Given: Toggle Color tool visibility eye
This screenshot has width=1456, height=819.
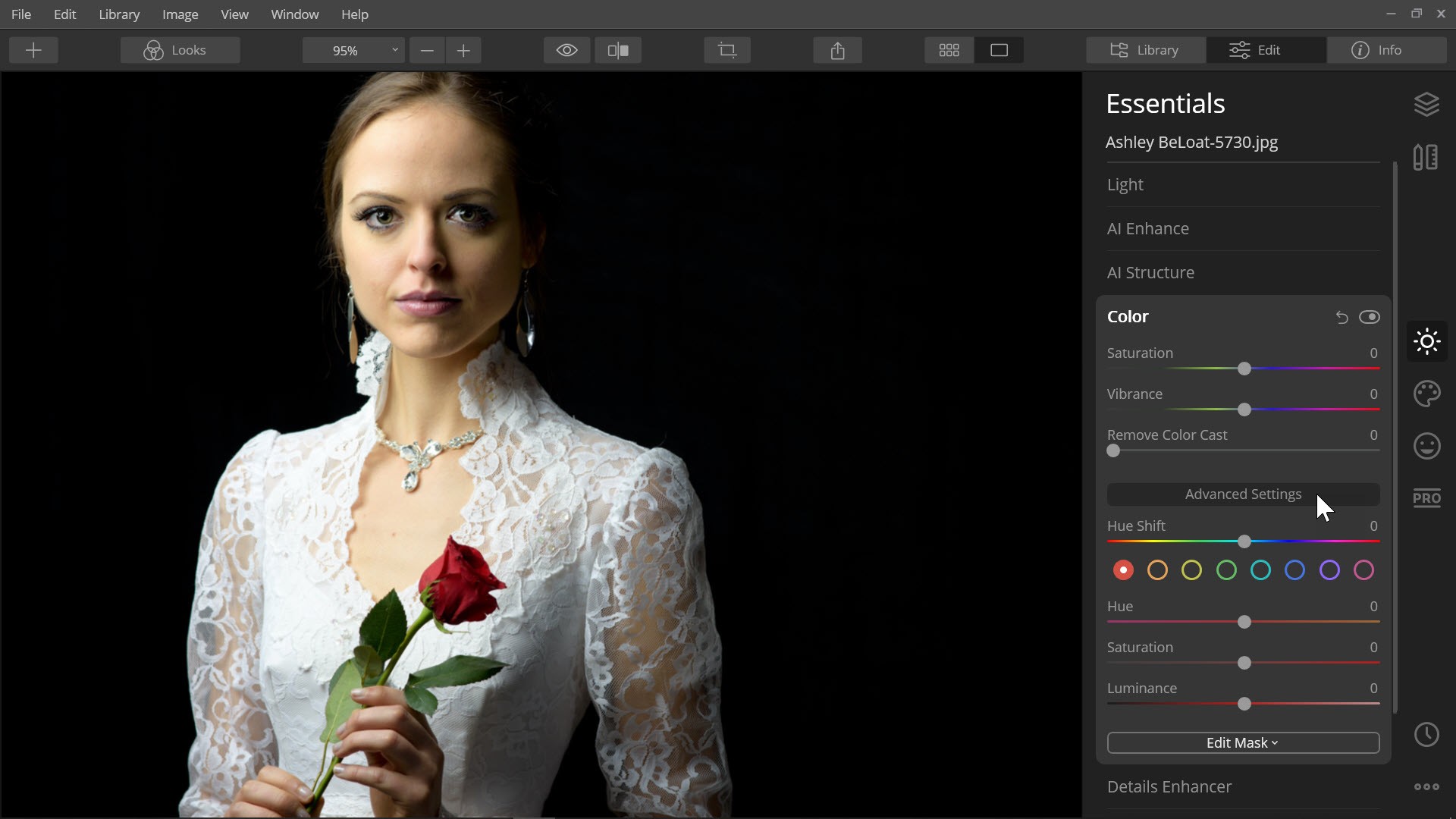Looking at the screenshot, I should point(1369,317).
